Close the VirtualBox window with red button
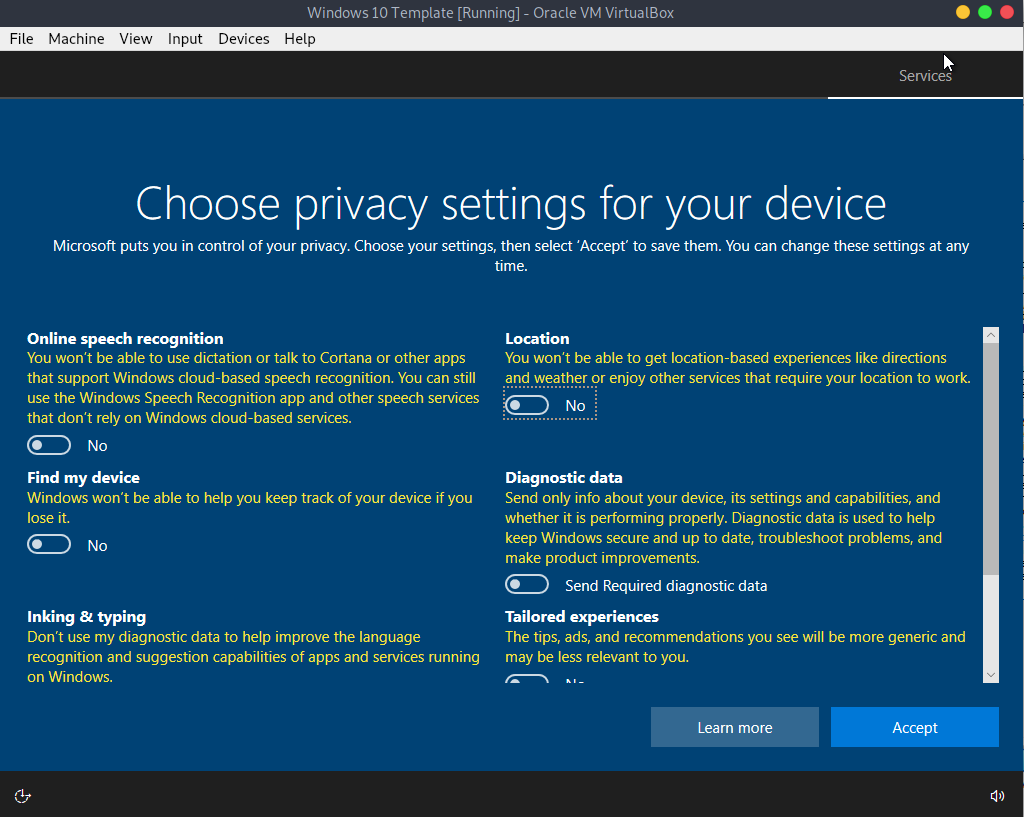Screen dimensions: 1024x817 (1007, 12)
